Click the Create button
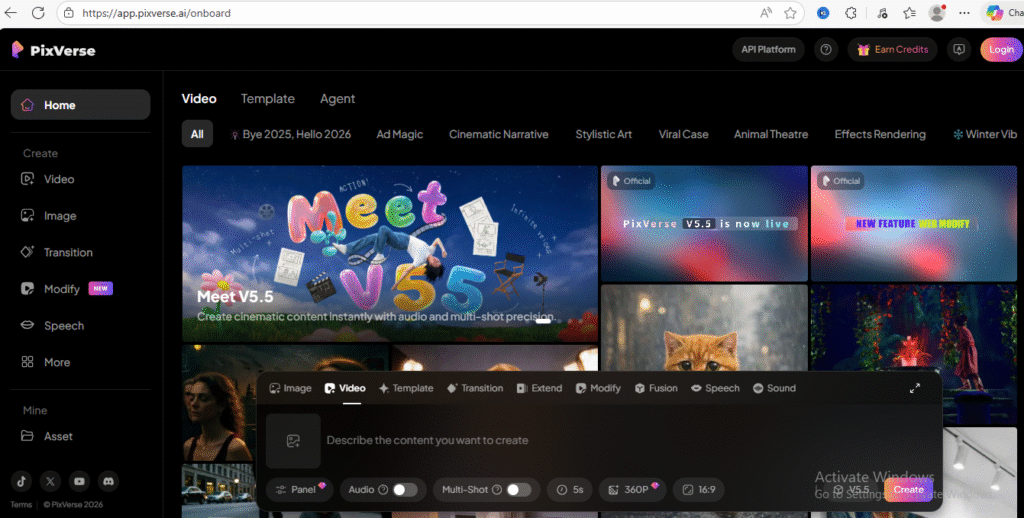 pos(908,489)
